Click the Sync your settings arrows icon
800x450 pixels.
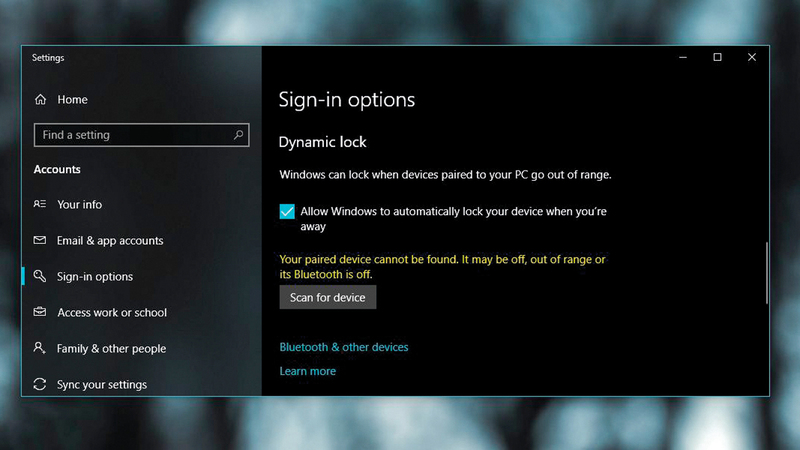(40, 385)
